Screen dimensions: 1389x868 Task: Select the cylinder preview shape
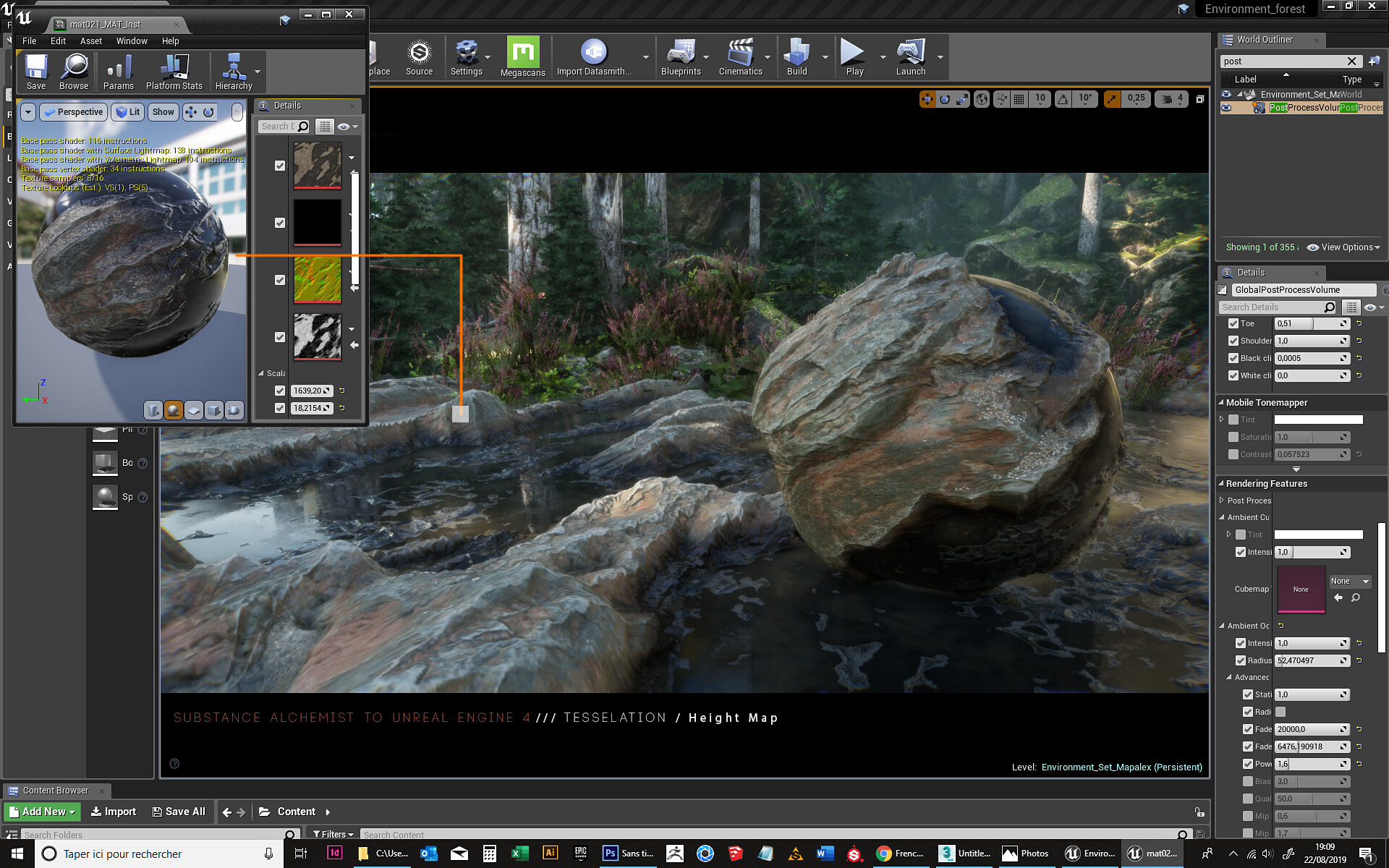tap(153, 410)
